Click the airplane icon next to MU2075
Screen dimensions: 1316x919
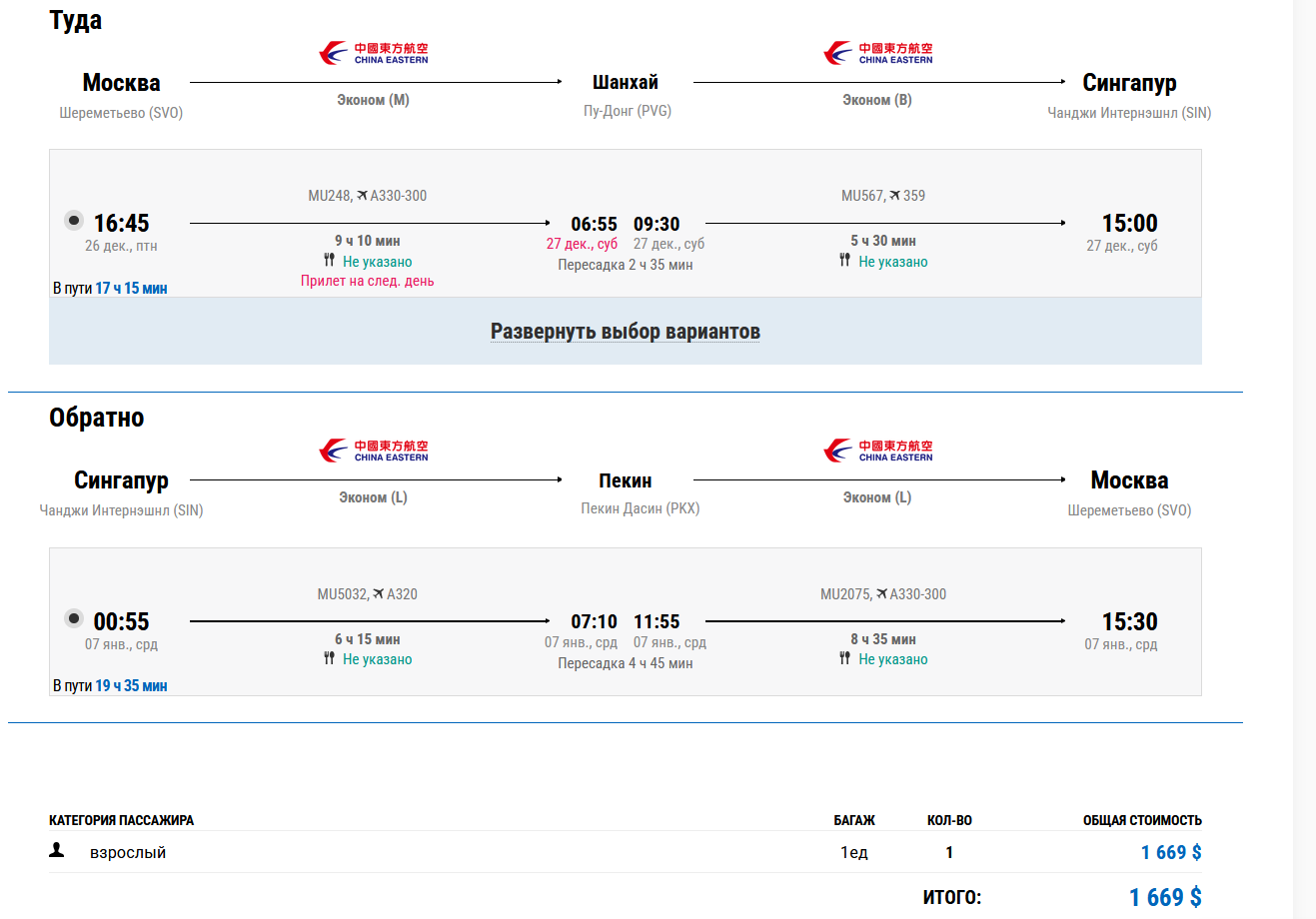coord(881,593)
